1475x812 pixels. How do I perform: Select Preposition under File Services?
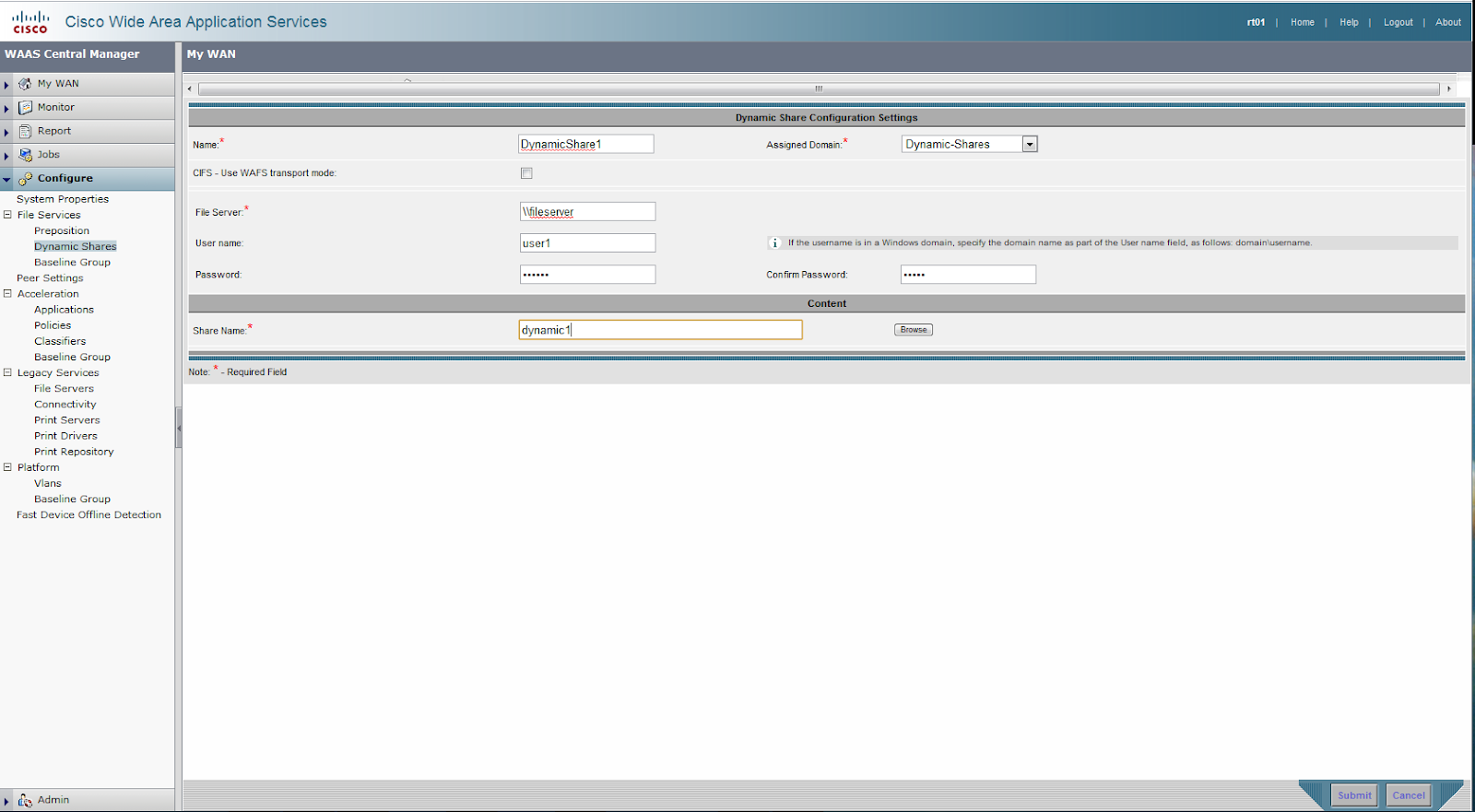(62, 230)
